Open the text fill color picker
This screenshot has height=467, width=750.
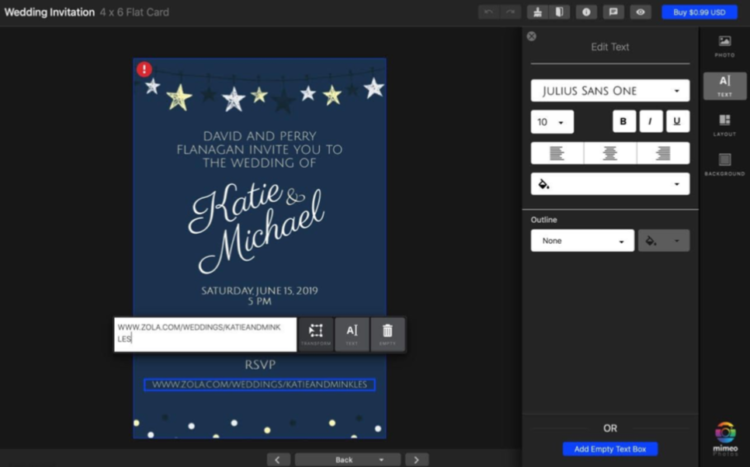610,184
